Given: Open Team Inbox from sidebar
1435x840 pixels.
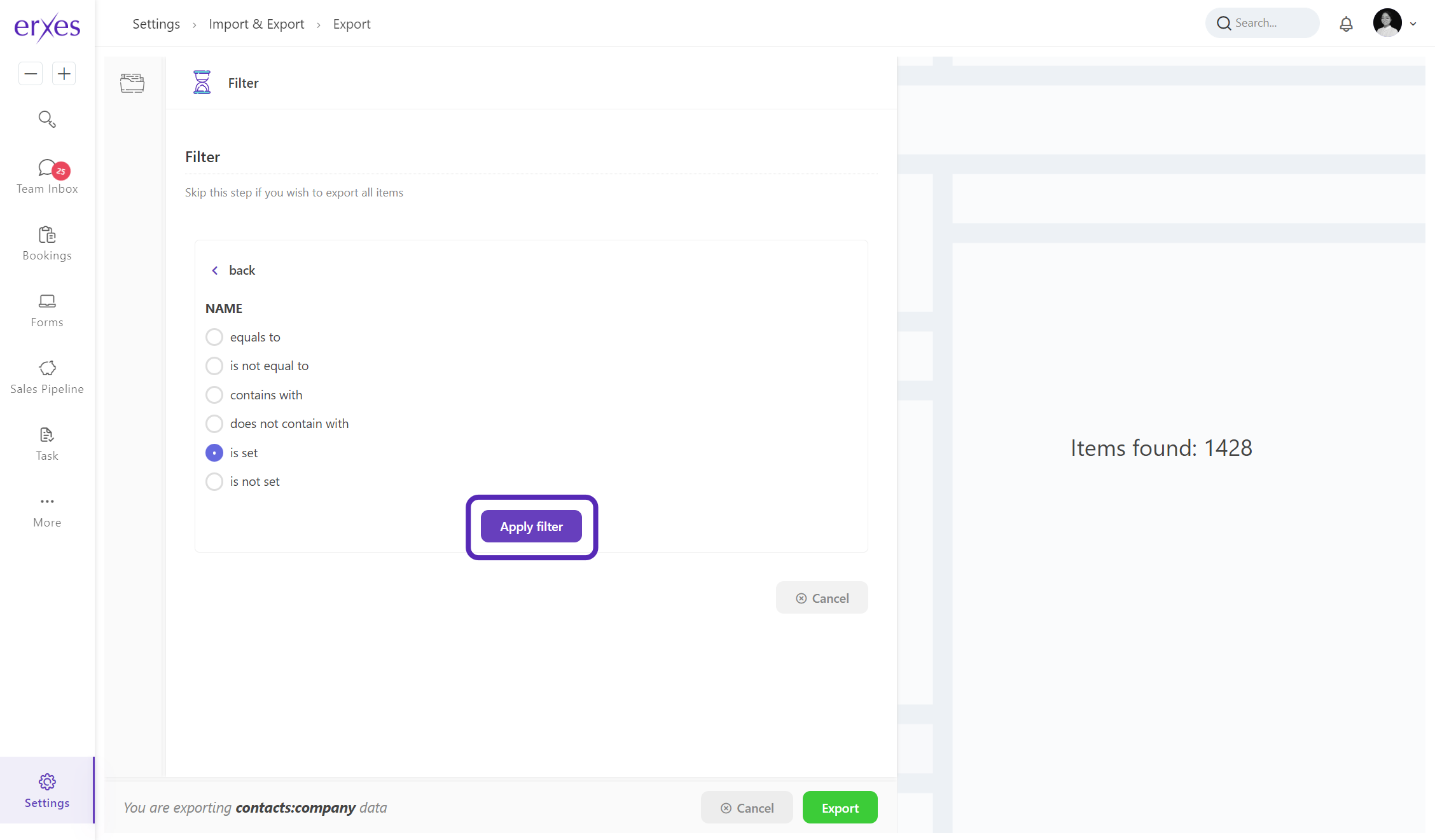Looking at the screenshot, I should tap(47, 176).
